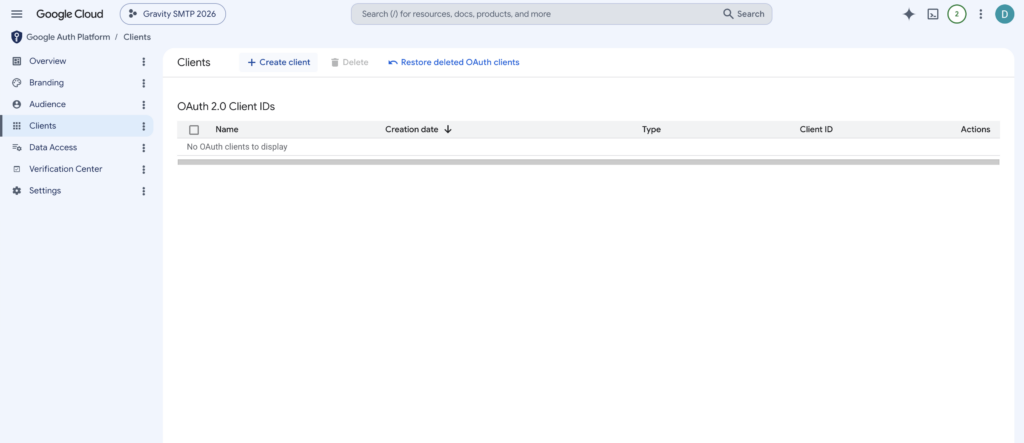1024x443 pixels.
Task: Open the Gravity SMTP 2026 project picker
Action: [172, 14]
